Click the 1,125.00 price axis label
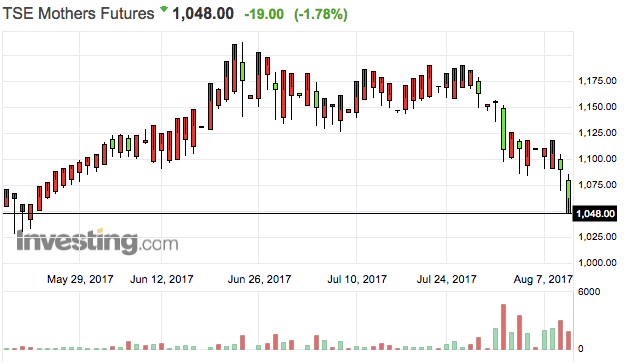 597,132
